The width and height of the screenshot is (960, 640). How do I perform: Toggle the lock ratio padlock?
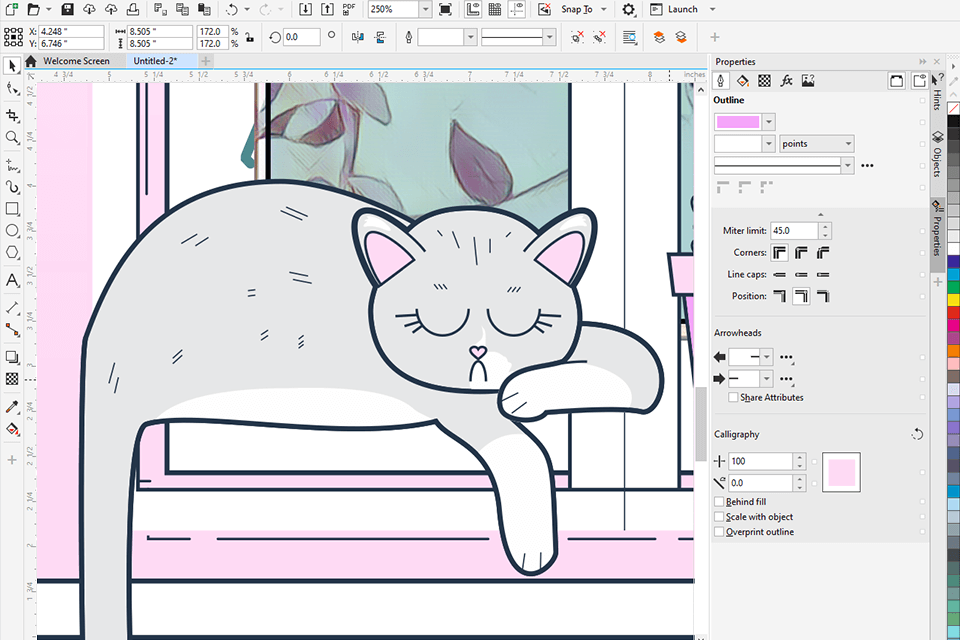click(x=250, y=37)
